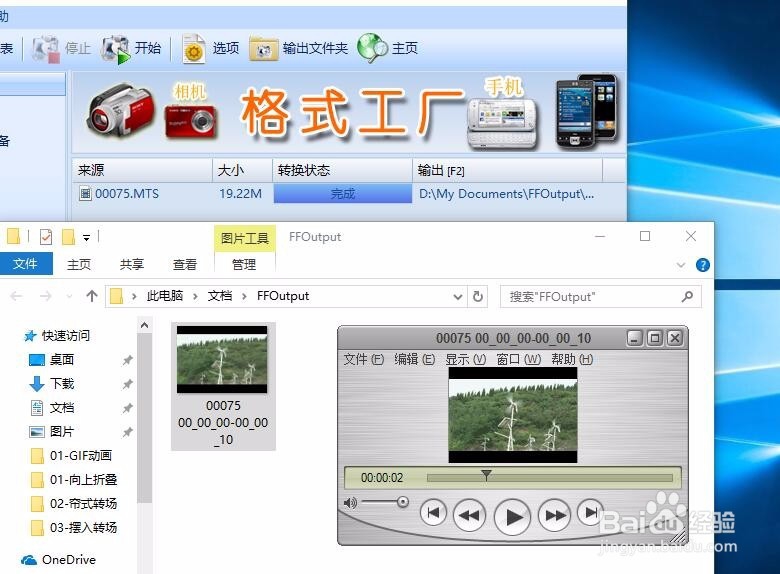Click the Stop (停止) toolbar icon

coord(46,48)
